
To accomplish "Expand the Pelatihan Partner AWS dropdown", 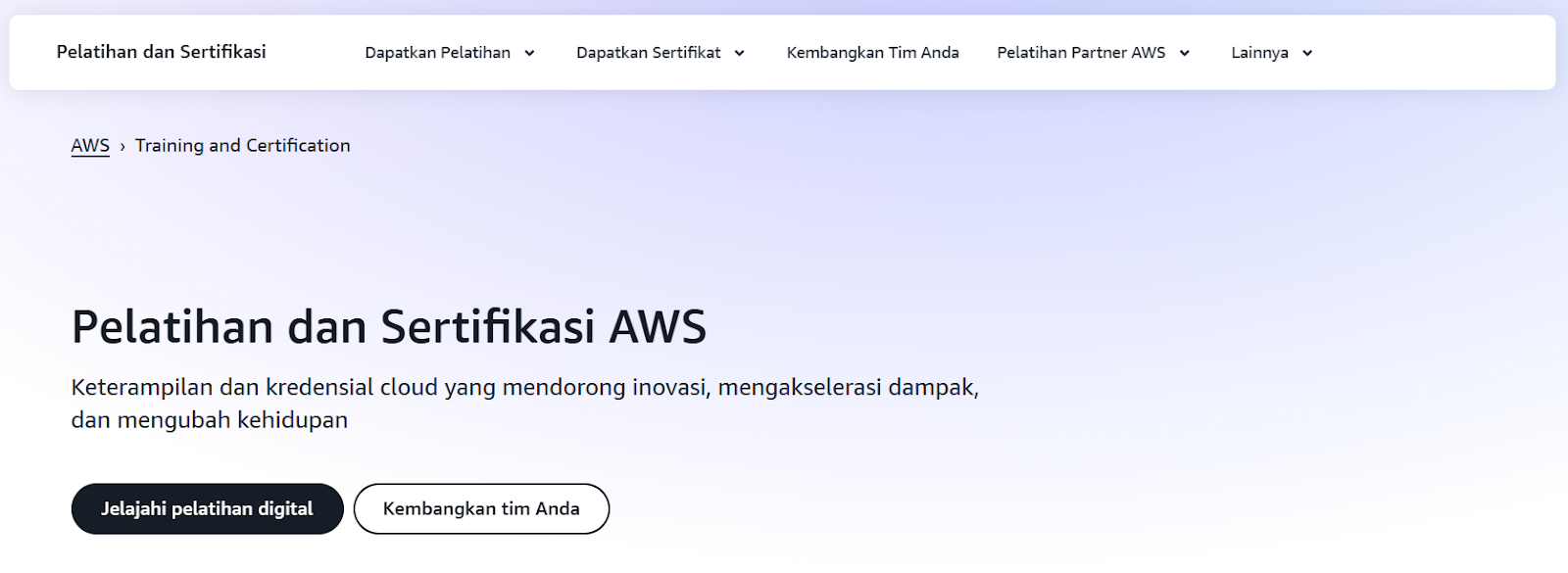I will (1082, 53).
